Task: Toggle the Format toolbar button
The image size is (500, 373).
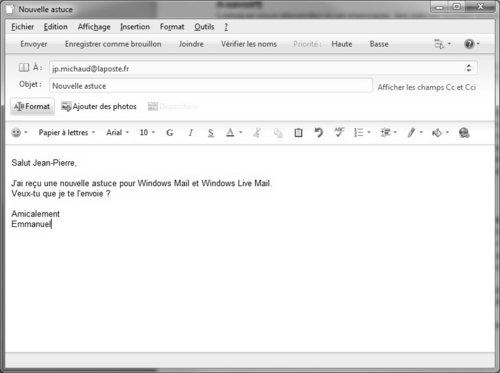Action: tap(32, 106)
